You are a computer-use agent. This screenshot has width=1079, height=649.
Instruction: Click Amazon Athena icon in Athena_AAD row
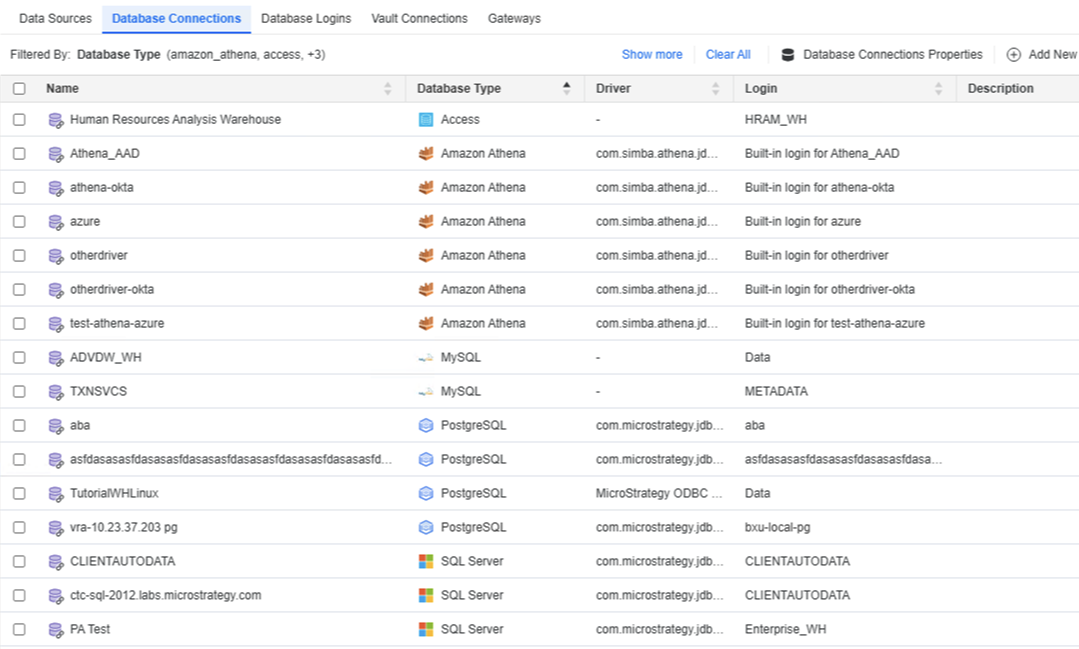[426, 154]
